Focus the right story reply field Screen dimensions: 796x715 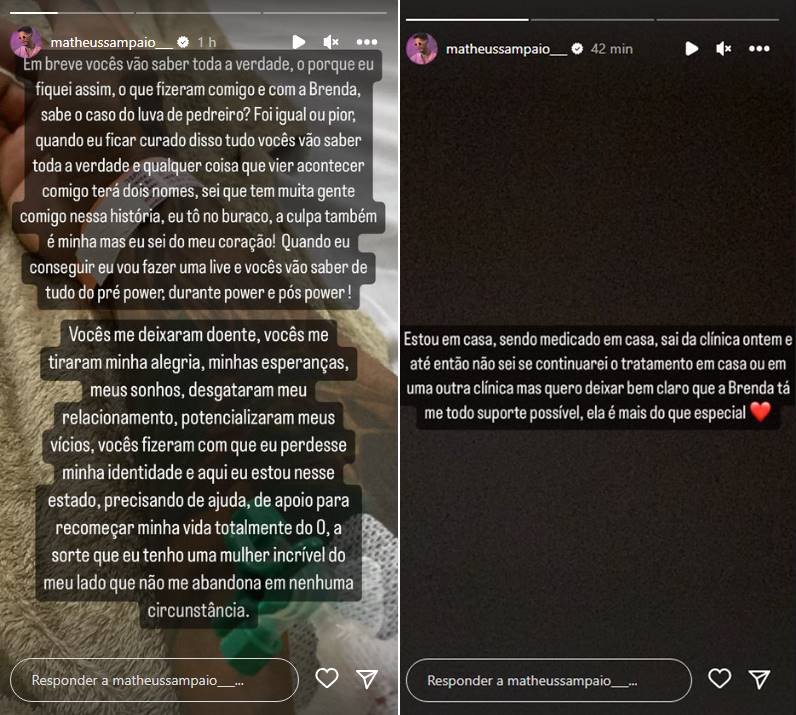[549, 680]
